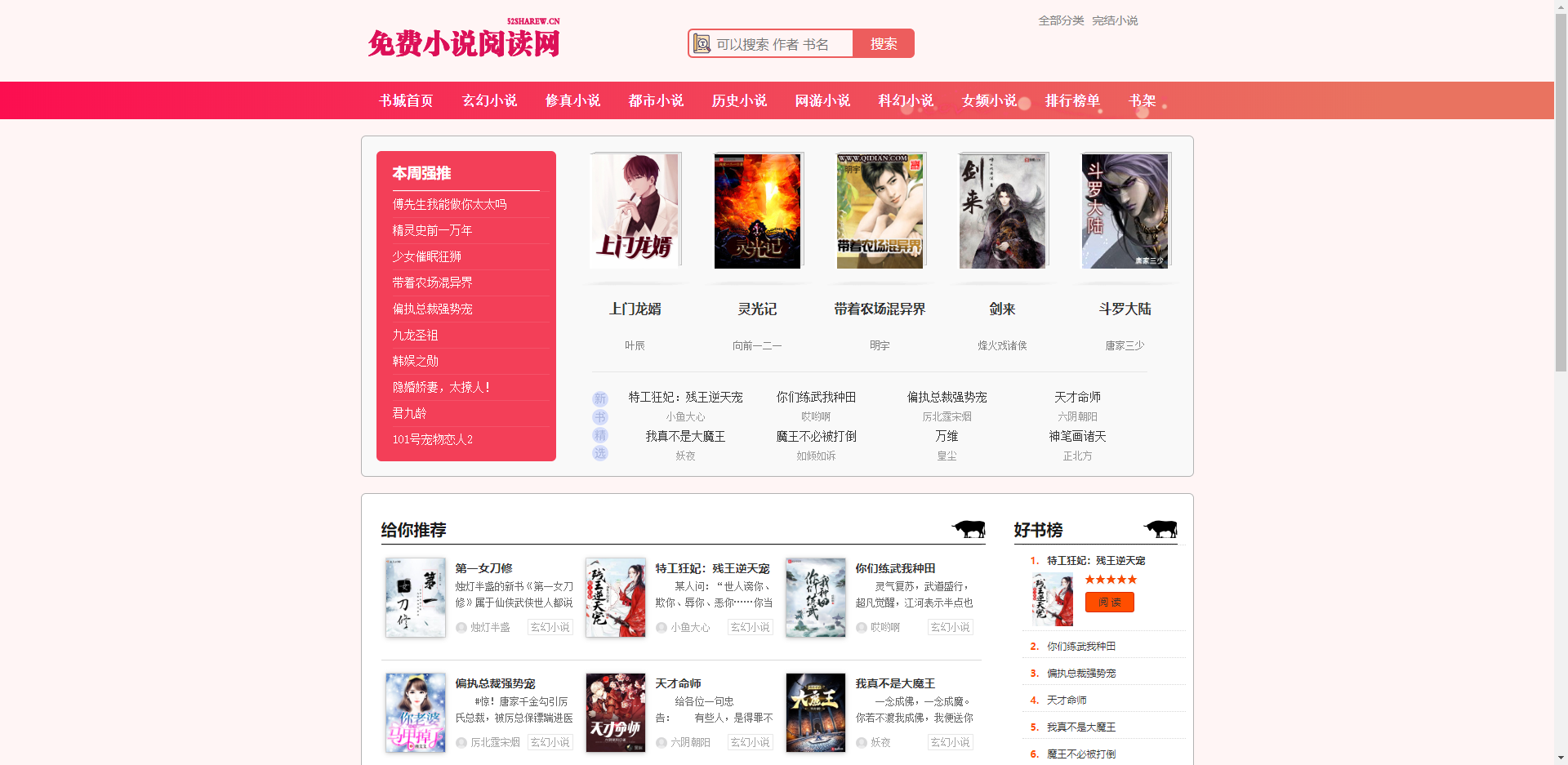The image size is (1568, 765).
Task: Open rank 5 我真不是大魔王 in 好书榜
Action: (1081, 727)
